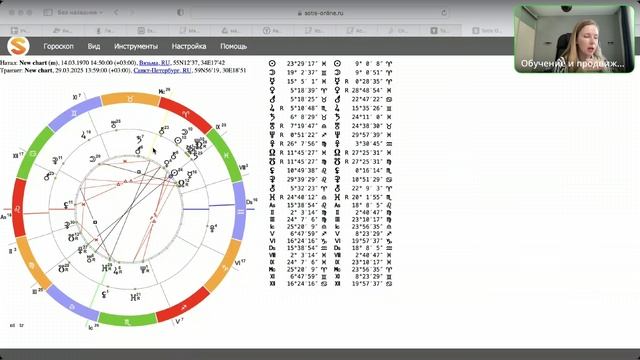
Task: Select the purple Libra sign on the ring
Action: [72, 306]
